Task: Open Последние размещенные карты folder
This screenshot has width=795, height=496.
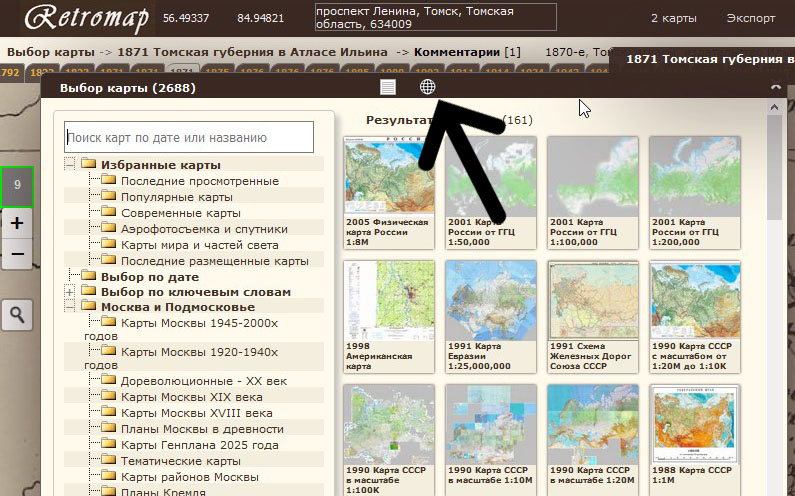Action: 214,261
